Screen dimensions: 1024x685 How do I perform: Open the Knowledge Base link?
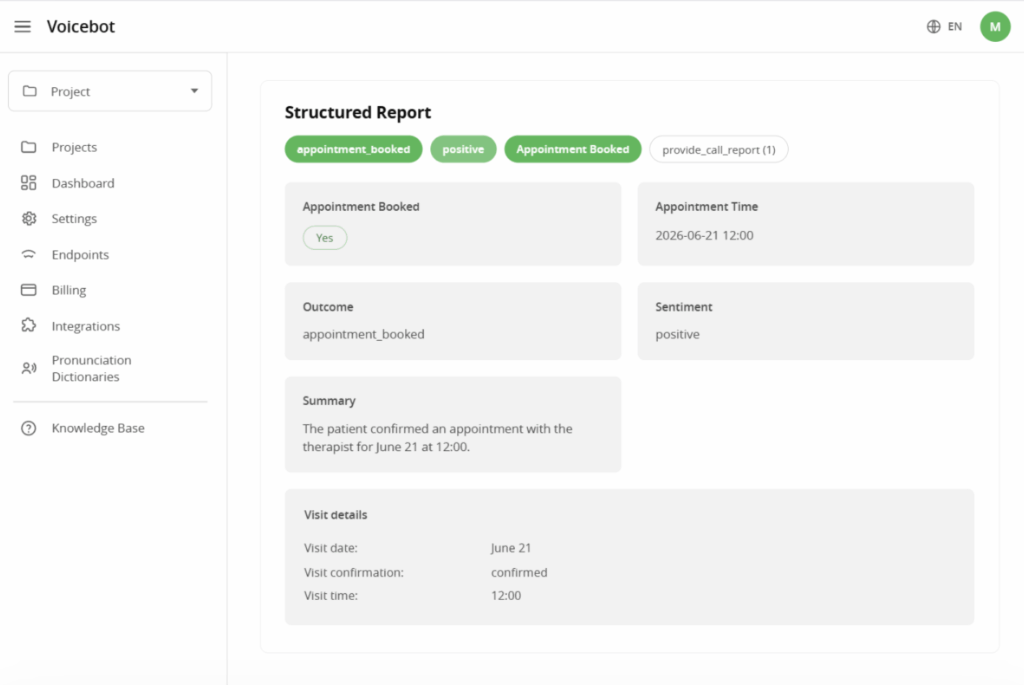point(98,428)
